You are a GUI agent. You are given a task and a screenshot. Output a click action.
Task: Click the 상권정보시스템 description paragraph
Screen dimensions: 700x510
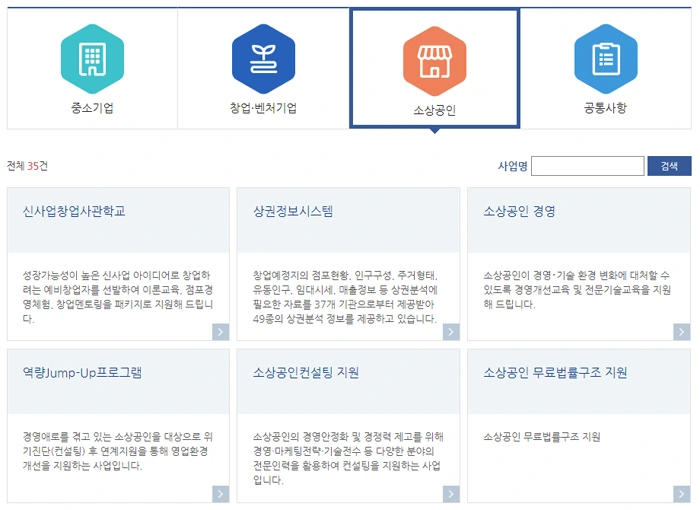(345, 297)
